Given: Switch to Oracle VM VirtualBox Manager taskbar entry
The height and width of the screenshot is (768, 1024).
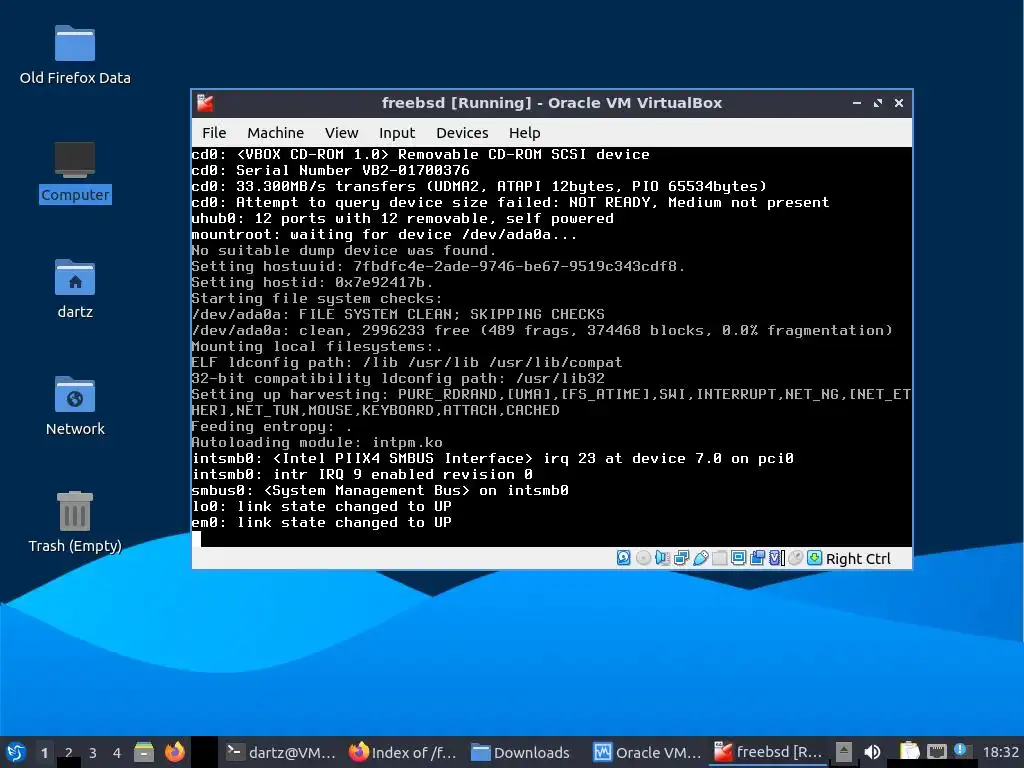Looking at the screenshot, I should [x=647, y=752].
